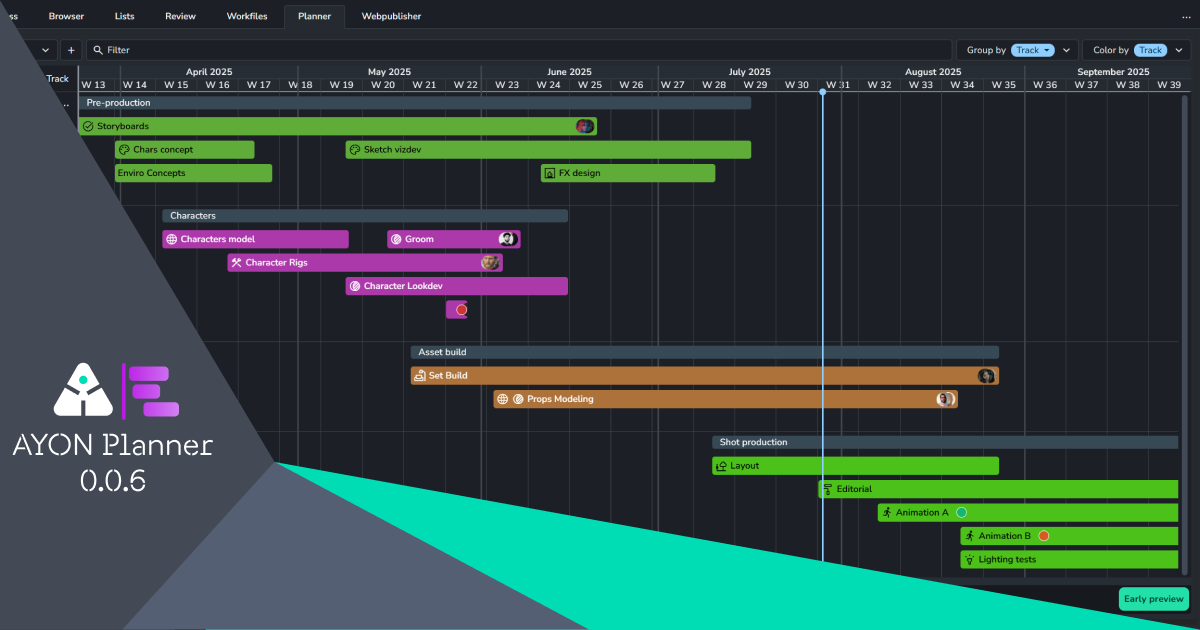Expand the chevron beside Color by
1200x630 pixels.
coord(1179,50)
